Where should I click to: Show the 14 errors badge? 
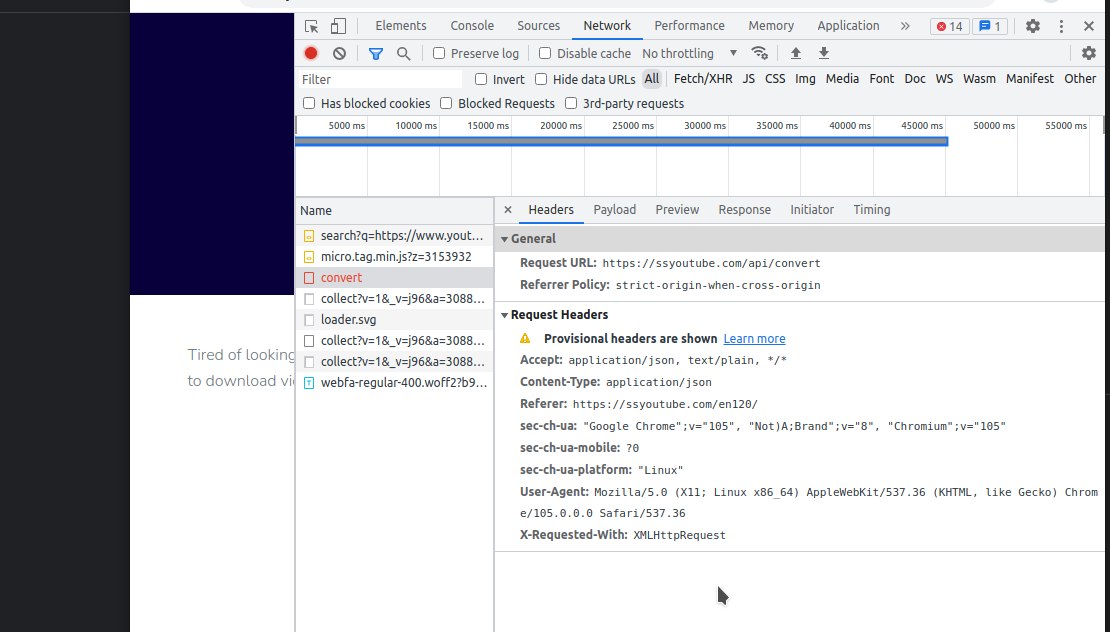tap(949, 26)
